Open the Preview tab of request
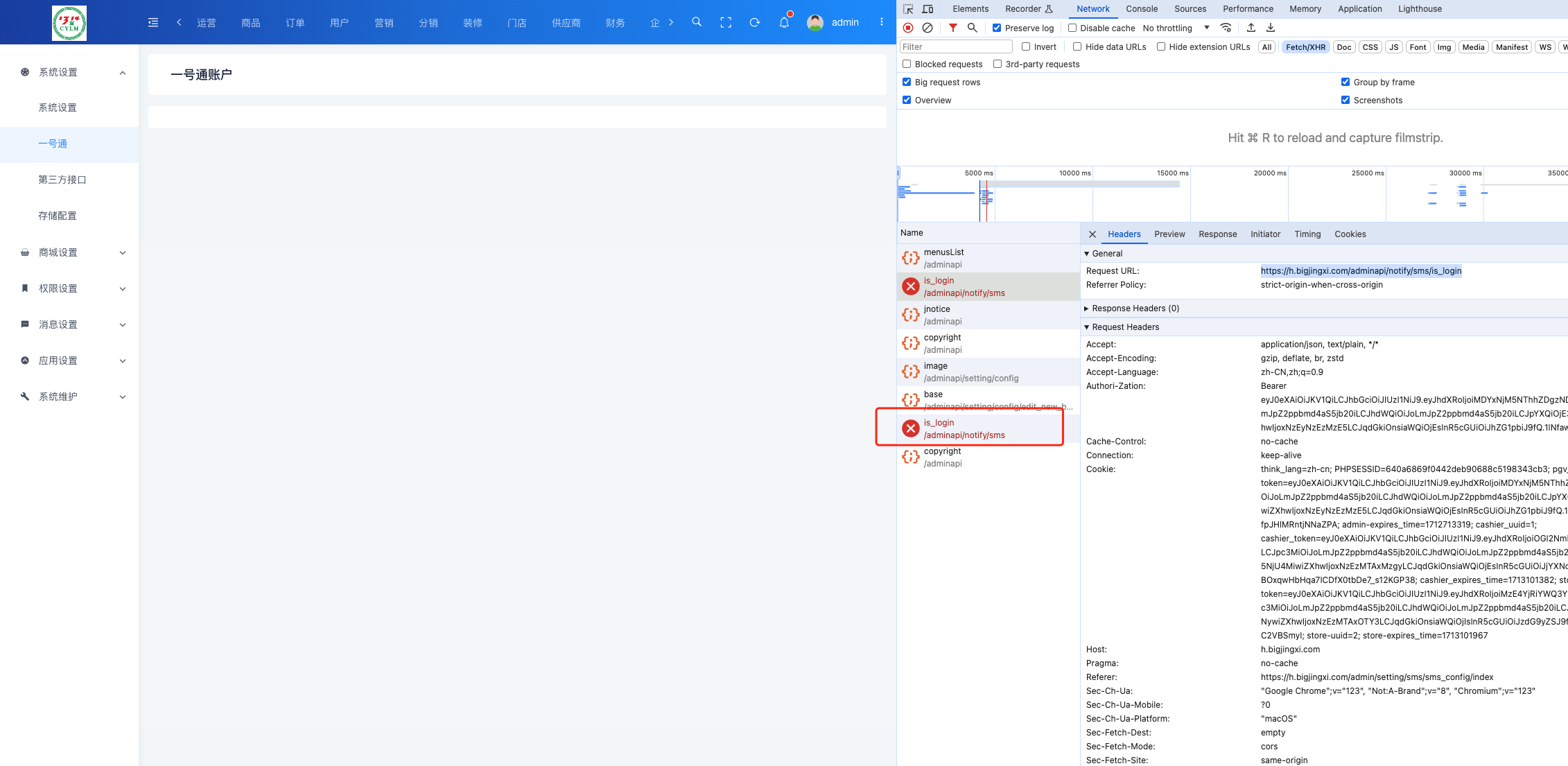This screenshot has width=1568, height=766. coord(1169,234)
